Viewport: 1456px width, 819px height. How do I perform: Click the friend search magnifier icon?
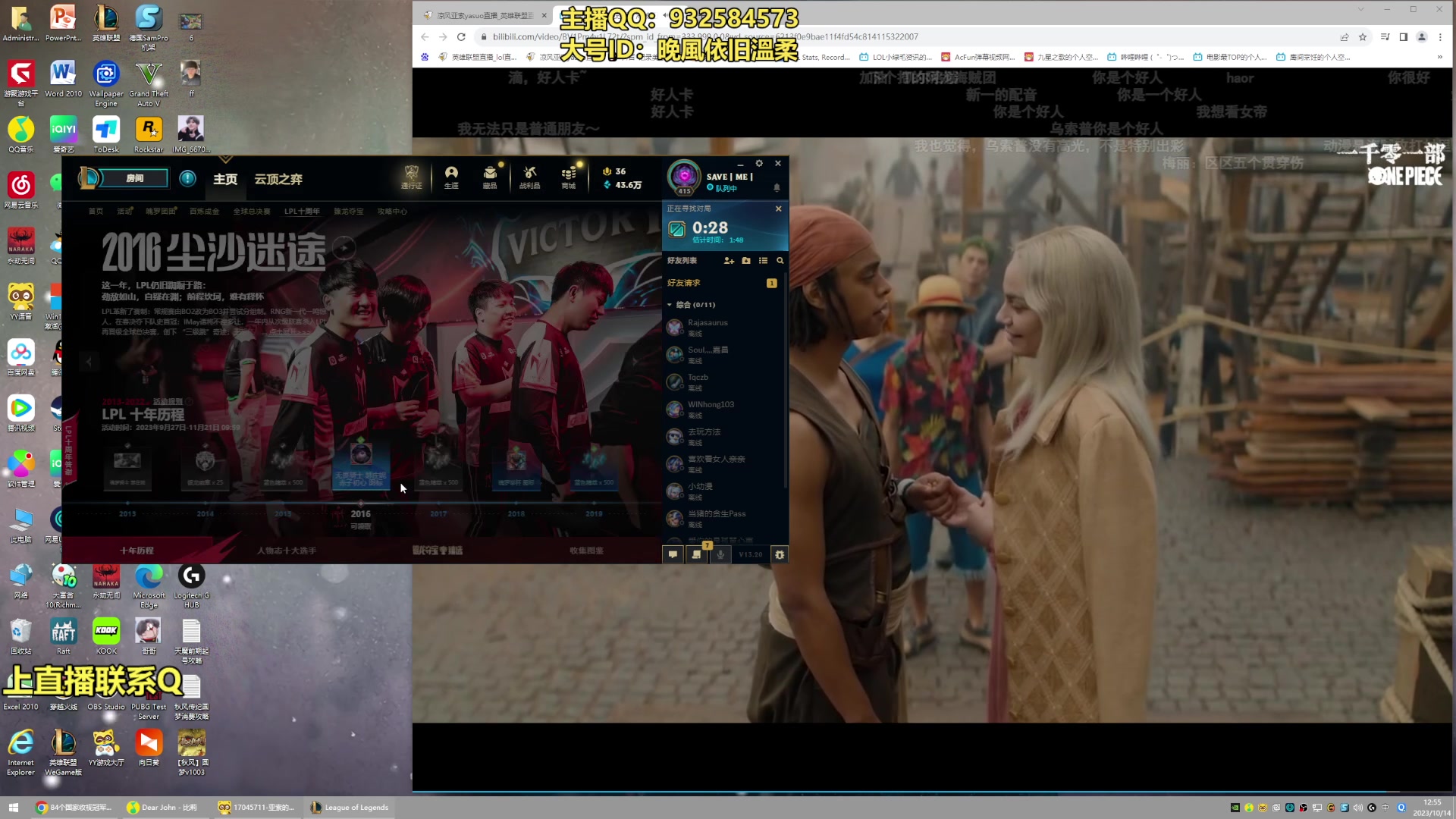[x=780, y=261]
